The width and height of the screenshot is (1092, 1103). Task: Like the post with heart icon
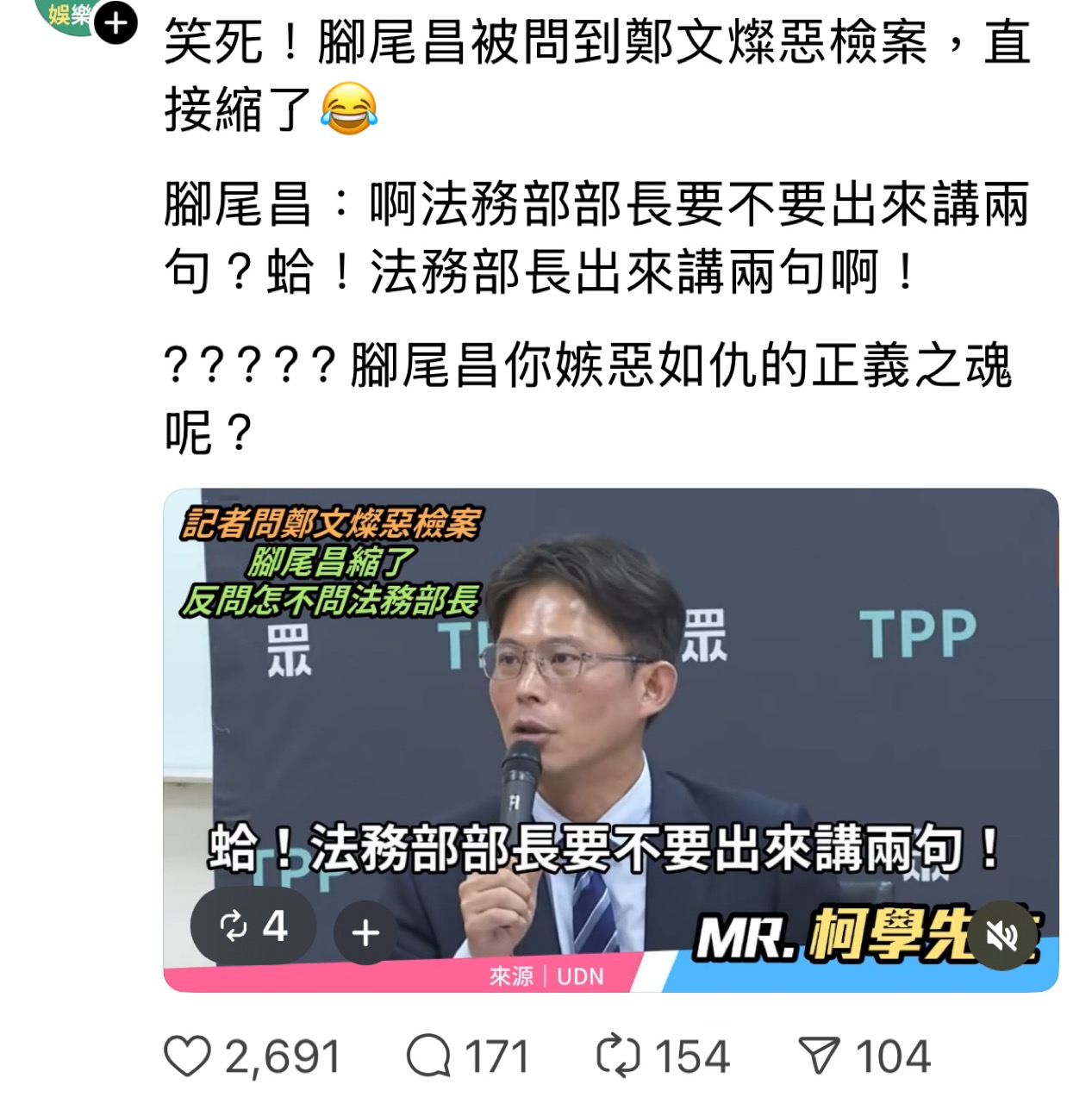click(188, 1056)
